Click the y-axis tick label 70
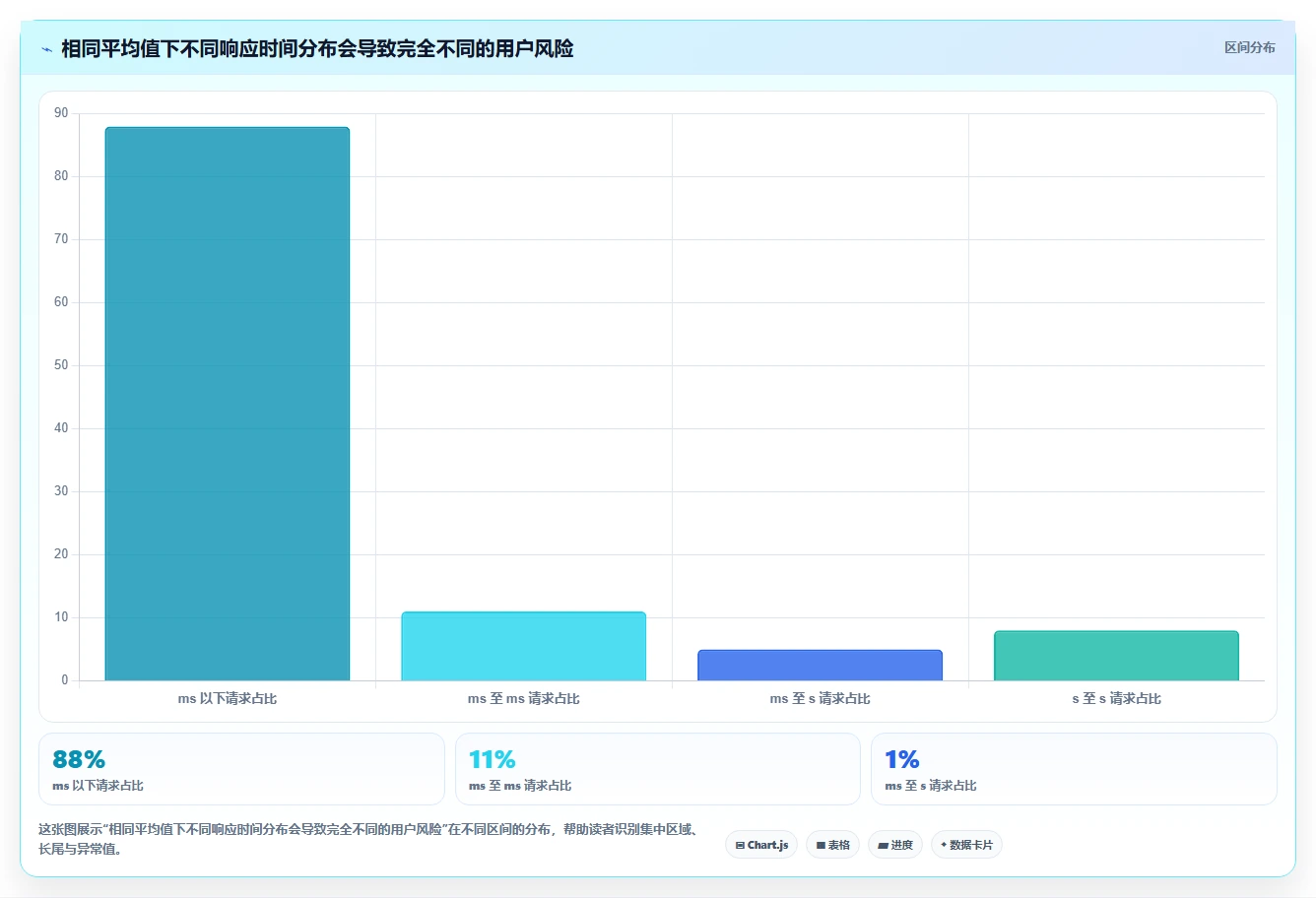 pos(62,239)
